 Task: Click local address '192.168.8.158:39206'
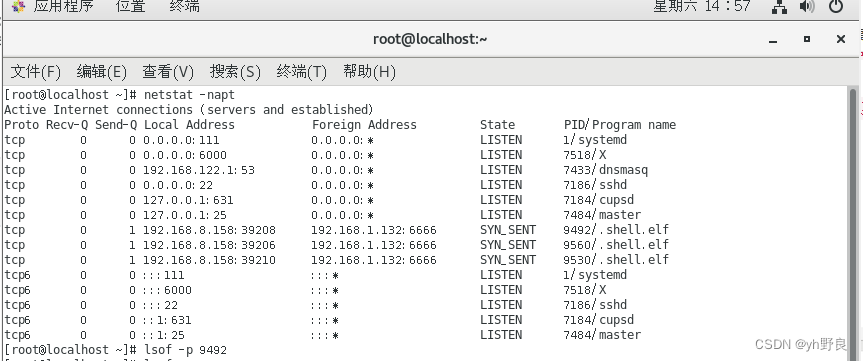pyautogui.click(x=210, y=245)
